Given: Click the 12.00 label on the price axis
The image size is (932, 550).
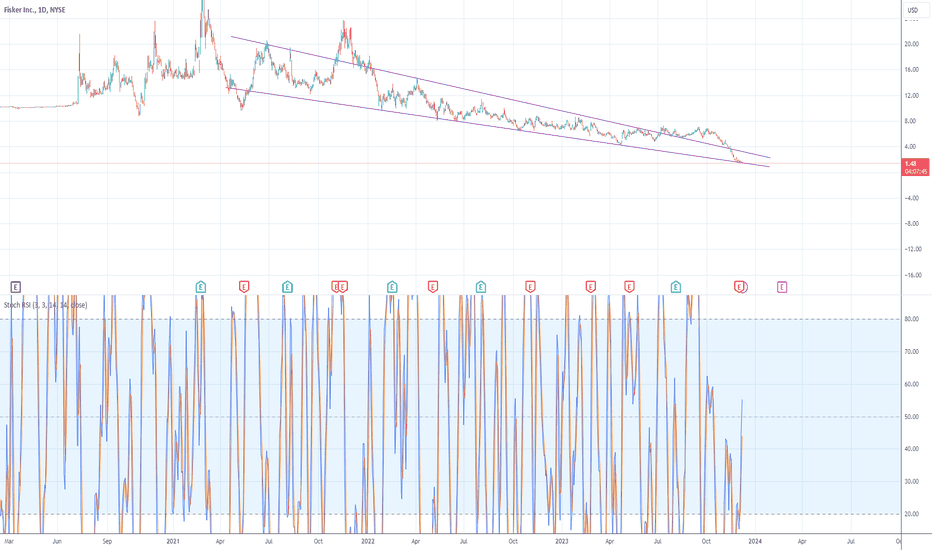Looking at the screenshot, I should point(911,95).
